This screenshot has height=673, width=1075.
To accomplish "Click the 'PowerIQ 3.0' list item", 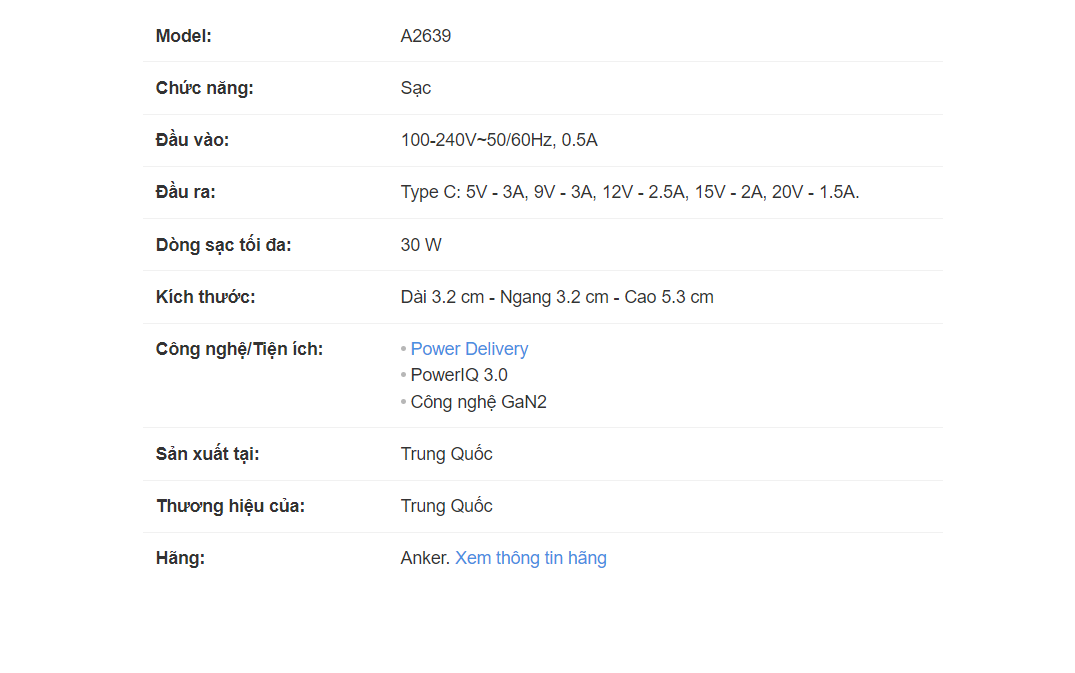I will point(459,375).
